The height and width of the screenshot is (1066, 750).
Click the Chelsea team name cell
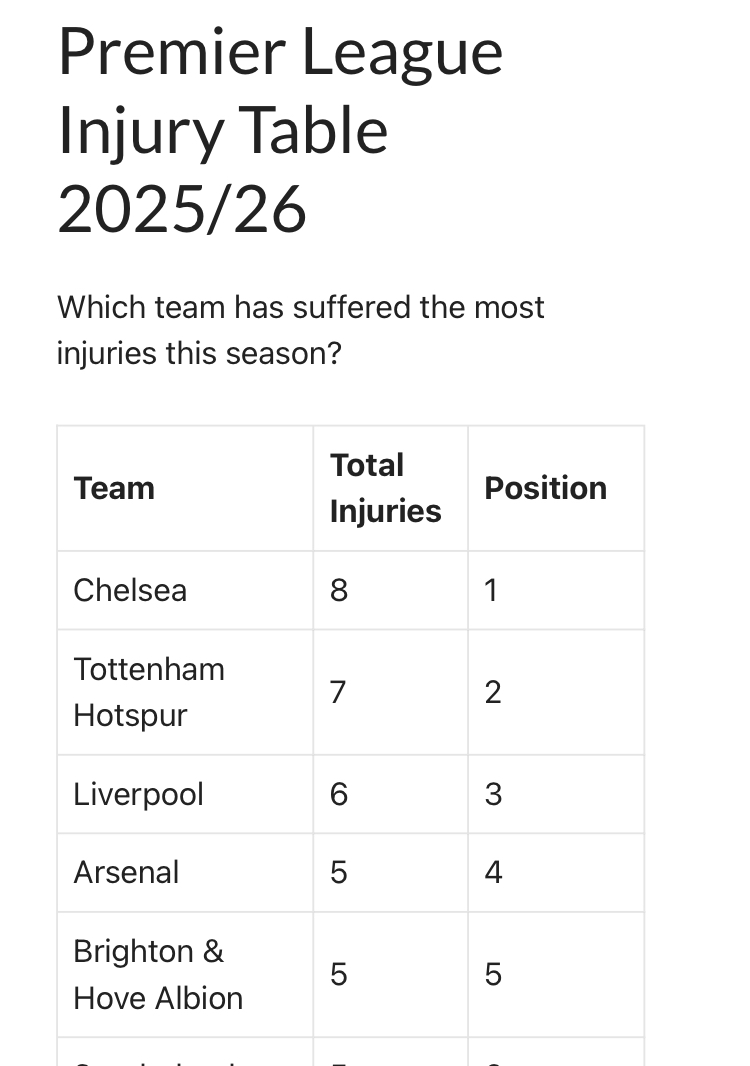click(130, 590)
